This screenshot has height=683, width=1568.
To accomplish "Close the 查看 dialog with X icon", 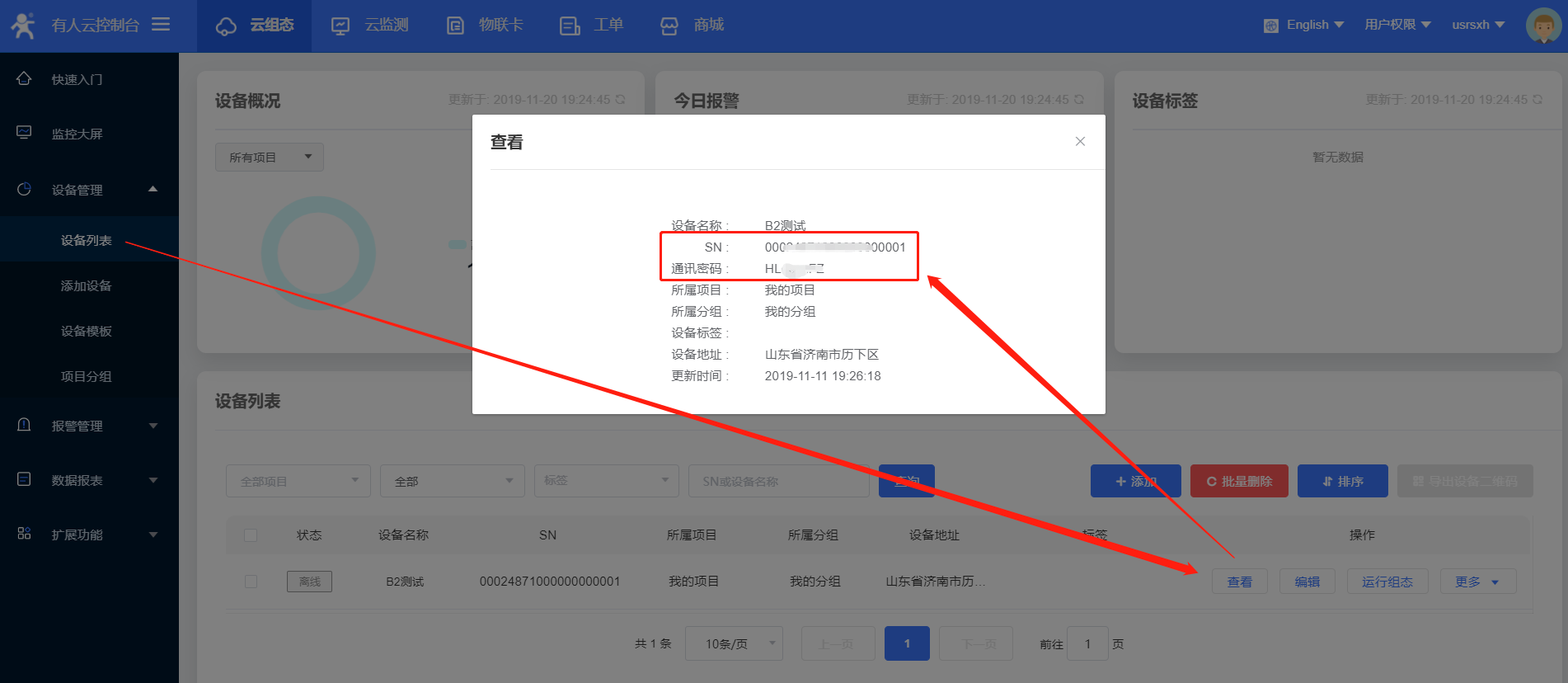I will pyautogui.click(x=1080, y=142).
